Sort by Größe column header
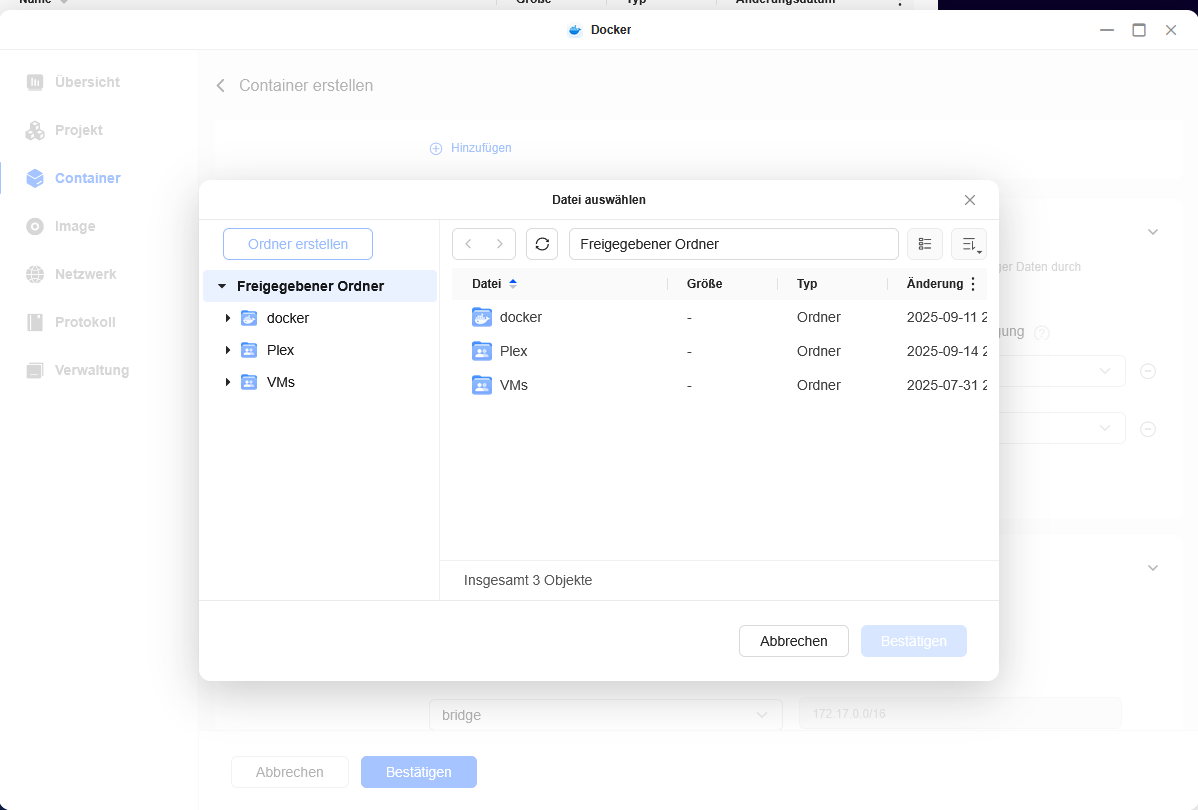Screen dimensions: 1198x810 [704, 284]
